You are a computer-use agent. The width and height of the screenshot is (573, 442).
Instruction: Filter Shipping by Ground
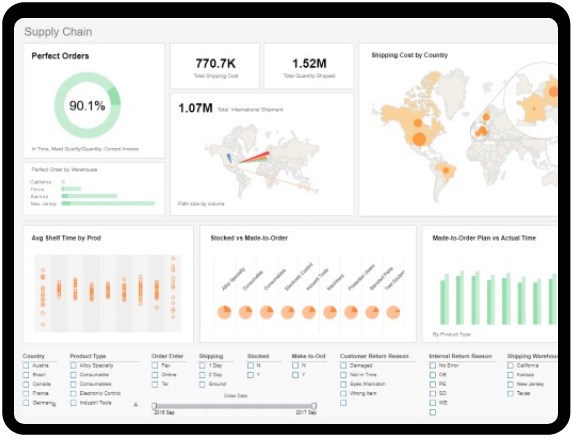point(202,384)
